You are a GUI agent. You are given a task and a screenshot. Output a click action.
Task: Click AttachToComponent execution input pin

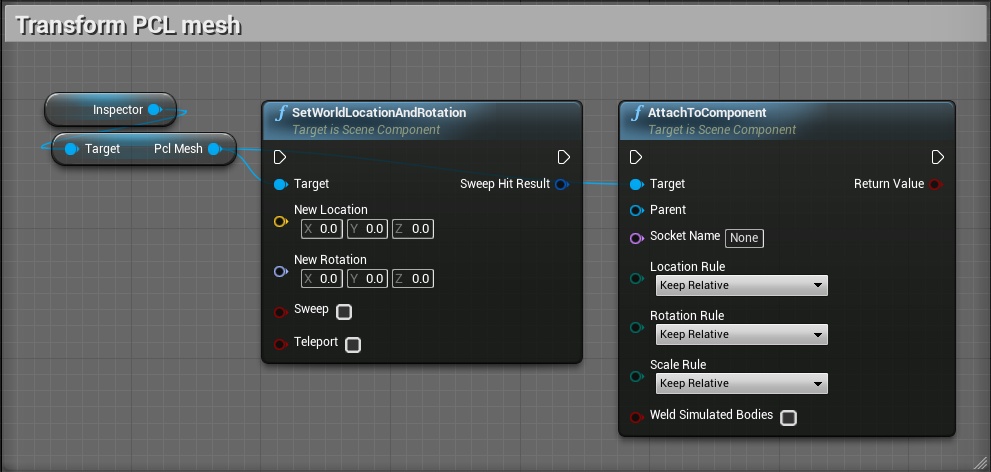636,157
